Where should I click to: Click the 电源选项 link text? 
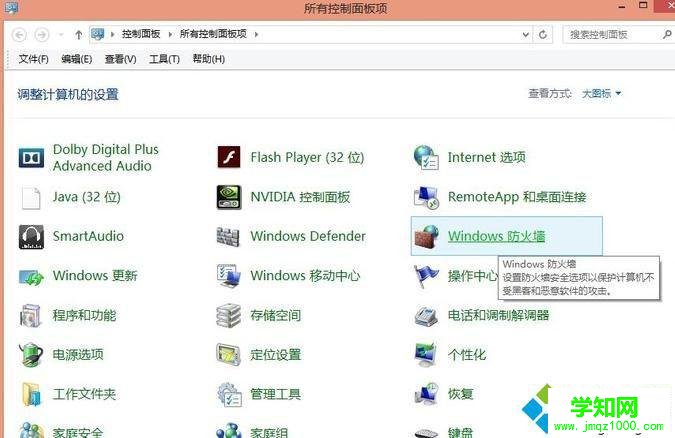point(78,354)
